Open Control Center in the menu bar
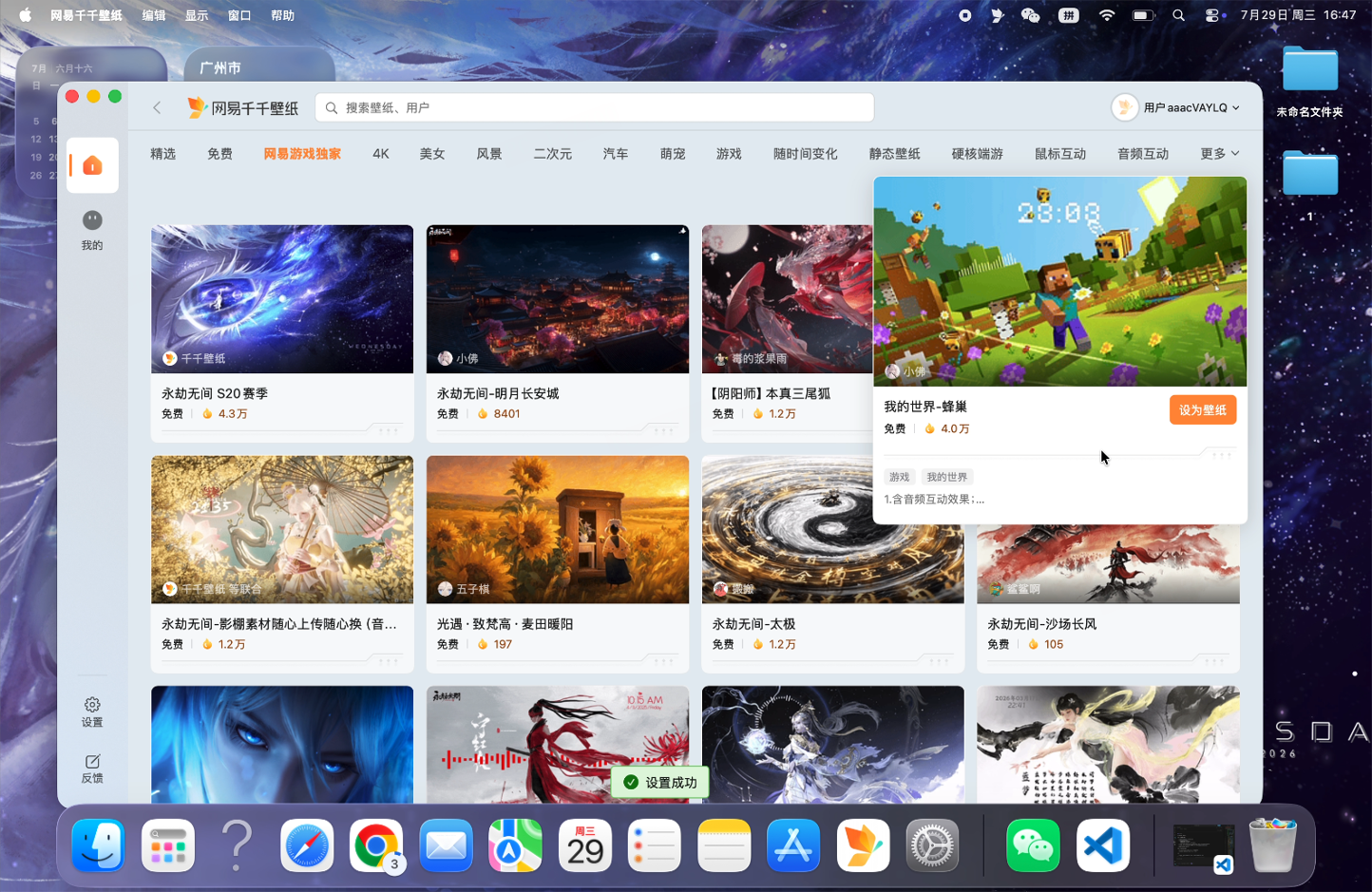1372x892 pixels. (x=1212, y=15)
